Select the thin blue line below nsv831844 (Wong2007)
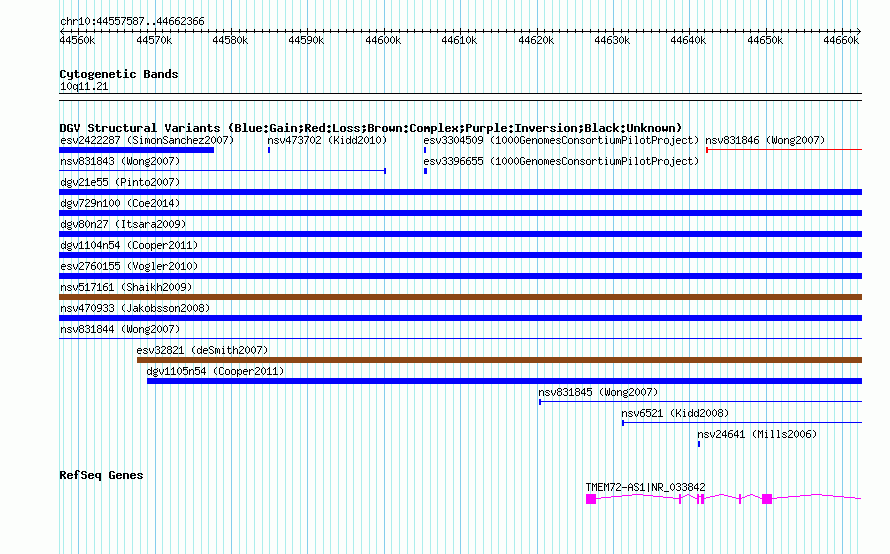This screenshot has height=554, width=890. click(460, 339)
